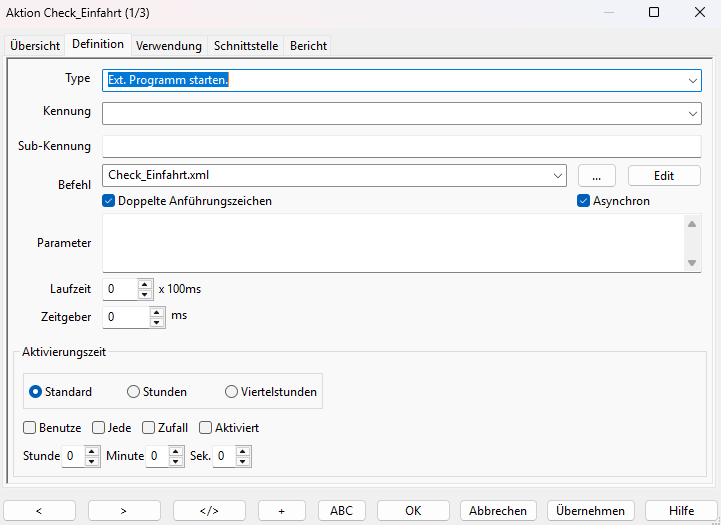The image size is (721, 525).
Task: Open the XML view '</>' button
Action: (209, 510)
